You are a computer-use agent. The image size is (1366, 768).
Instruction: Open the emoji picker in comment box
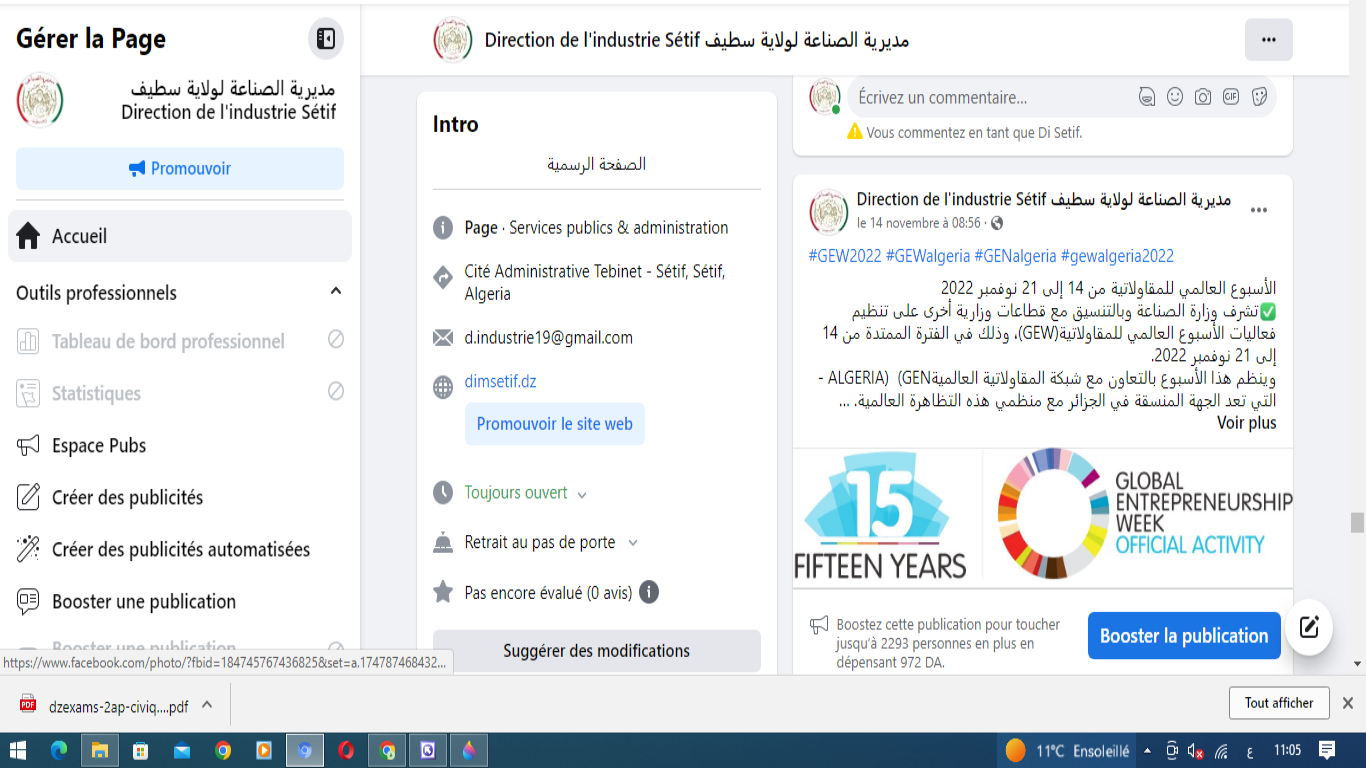coord(1175,97)
